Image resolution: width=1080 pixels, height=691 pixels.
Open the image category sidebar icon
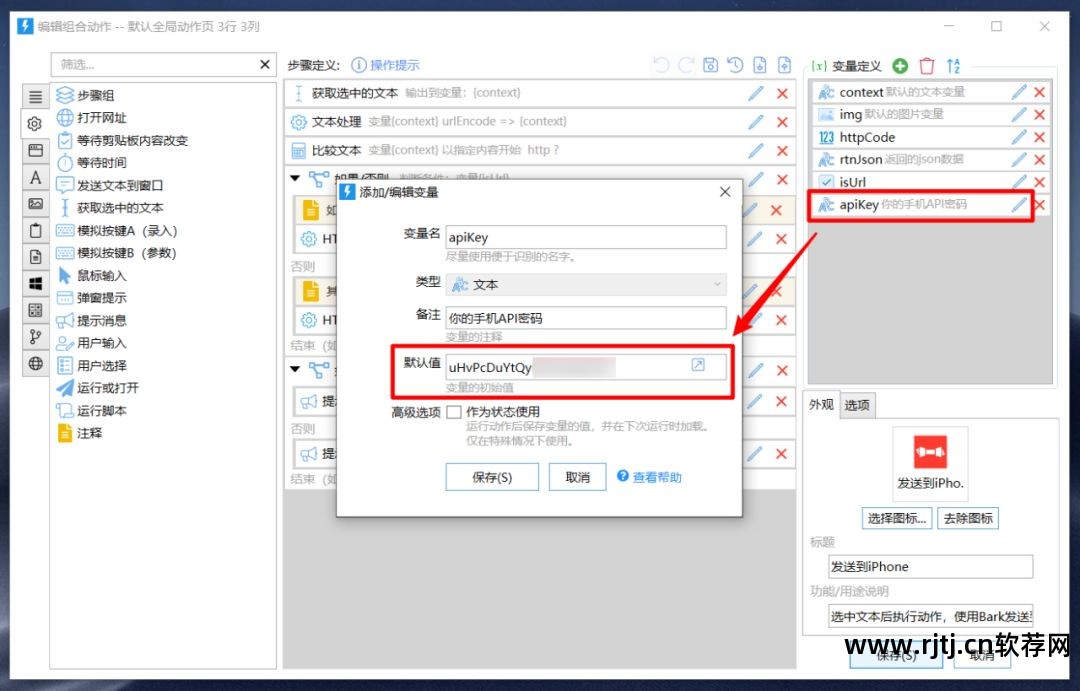35,204
